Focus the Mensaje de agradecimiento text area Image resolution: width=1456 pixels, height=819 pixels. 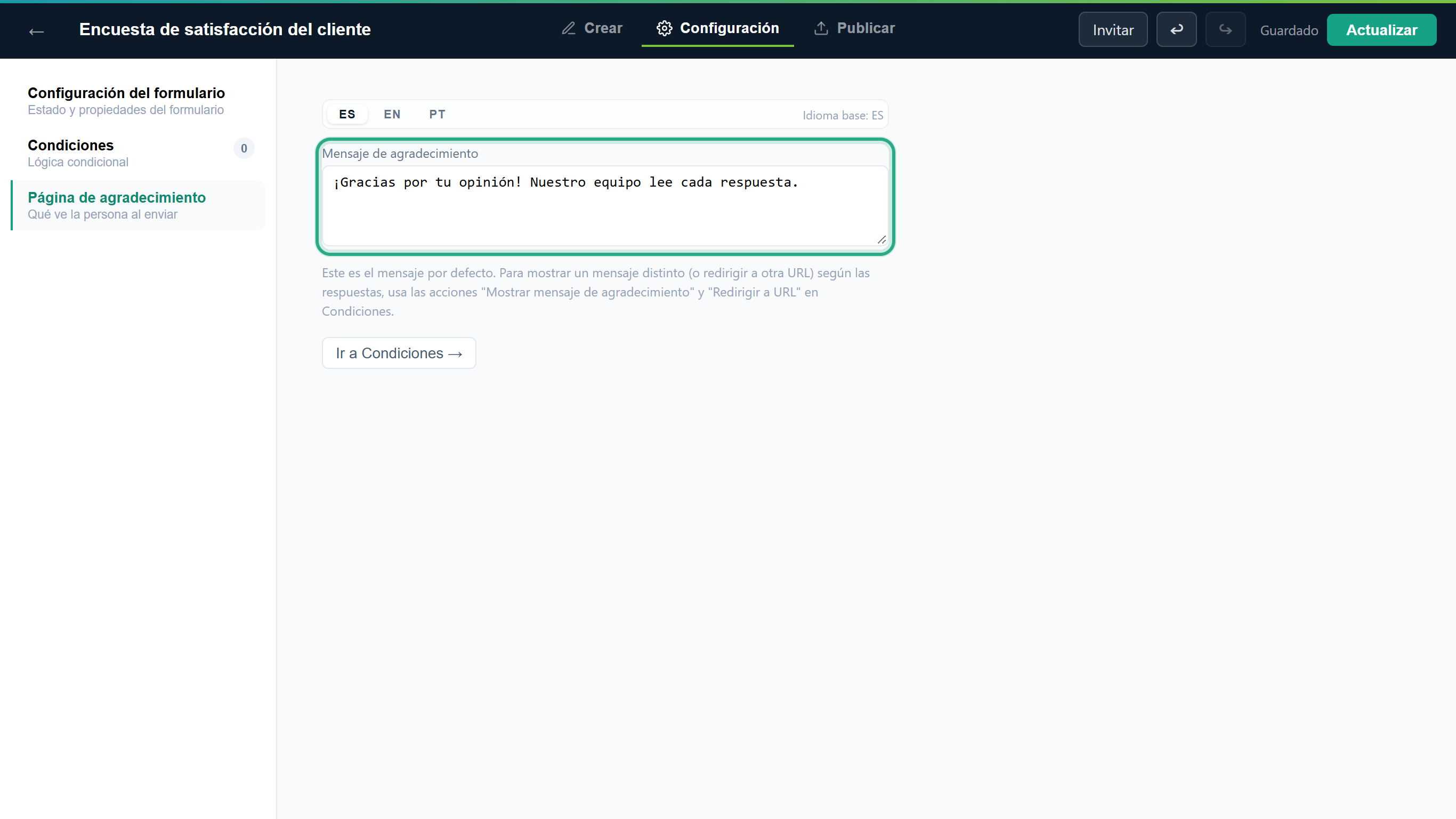[x=605, y=206]
